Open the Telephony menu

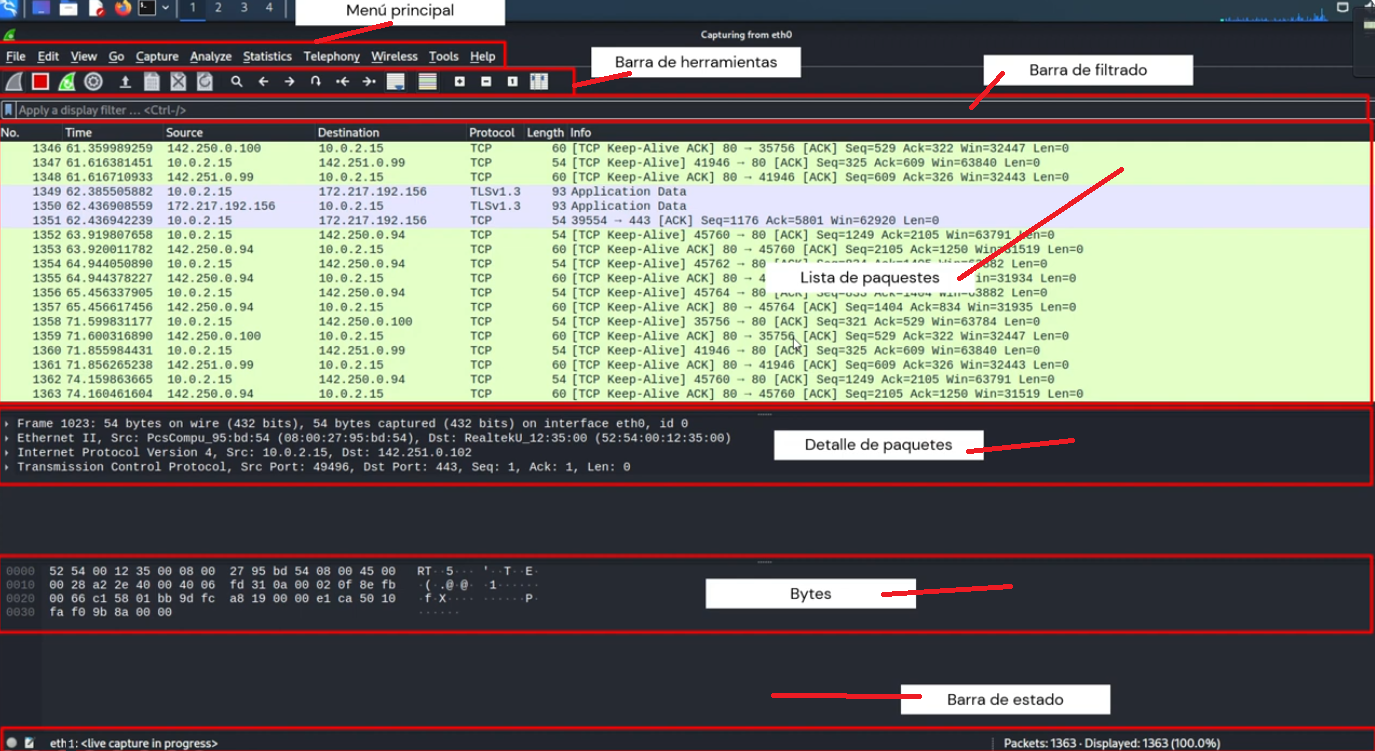point(332,57)
